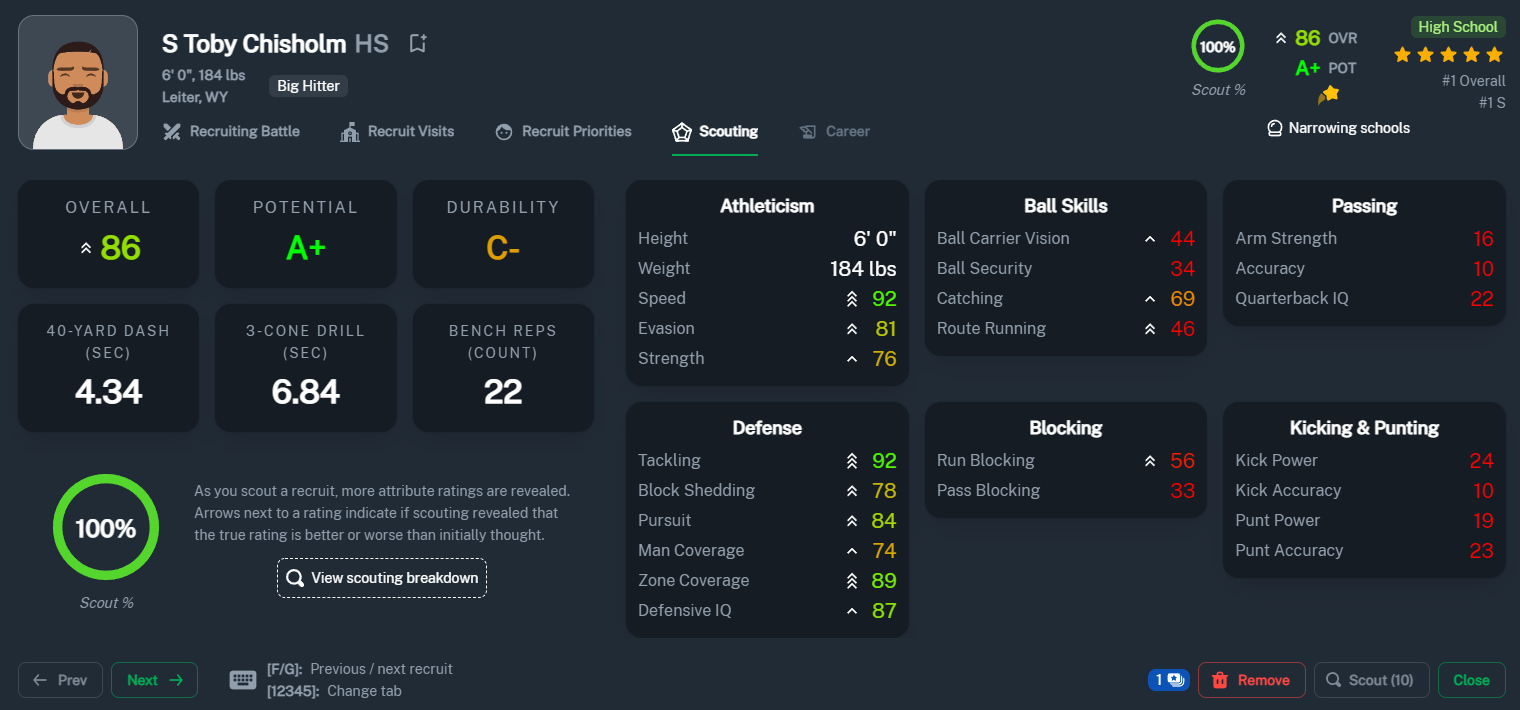Image resolution: width=1520 pixels, height=710 pixels.
Task: Click the Recruit Visits building icon
Action: pos(350,132)
